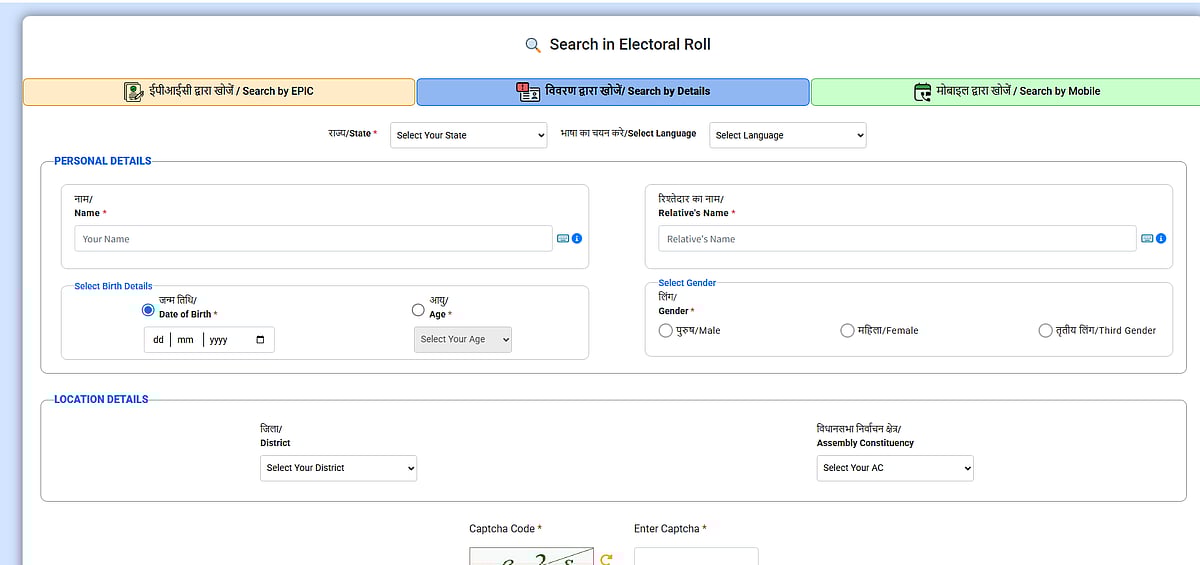Screen dimensions: 1200x565
Task: Choose Third Gender radio option
Action: [1045, 330]
